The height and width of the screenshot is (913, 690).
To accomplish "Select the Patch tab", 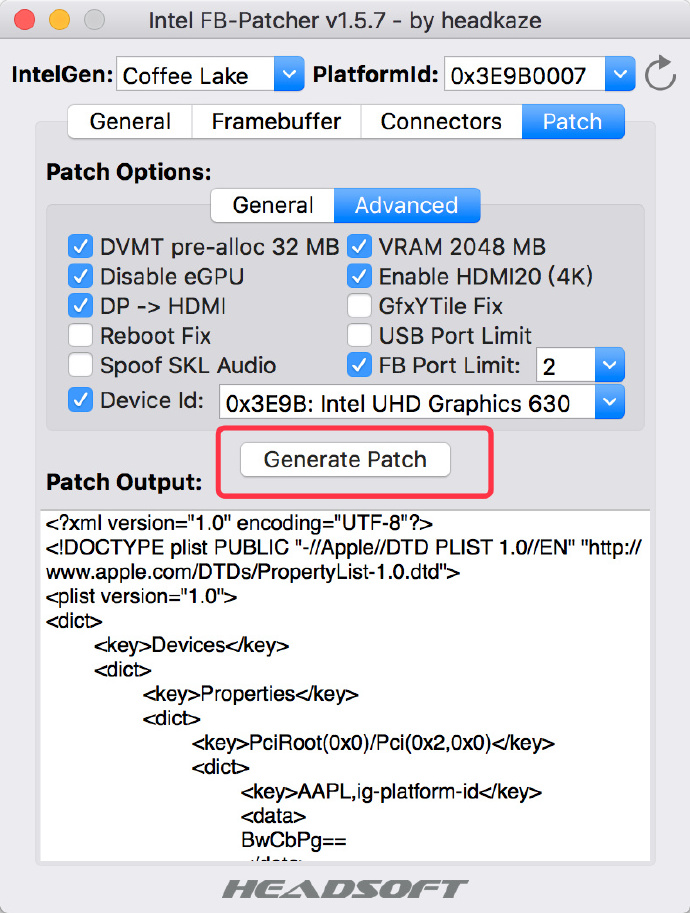I will tap(573, 122).
